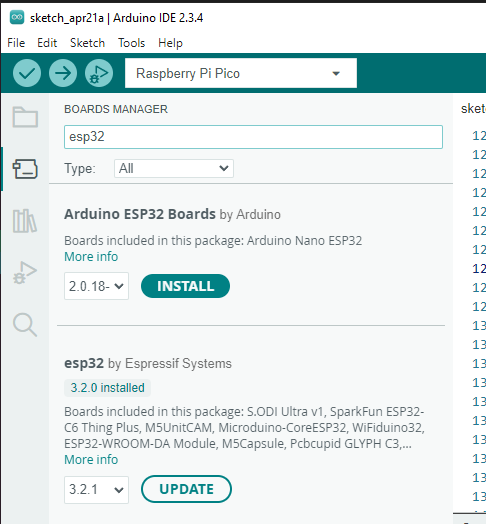Open the Edit menu
Screen dimensions: 486x524
(x=47, y=43)
